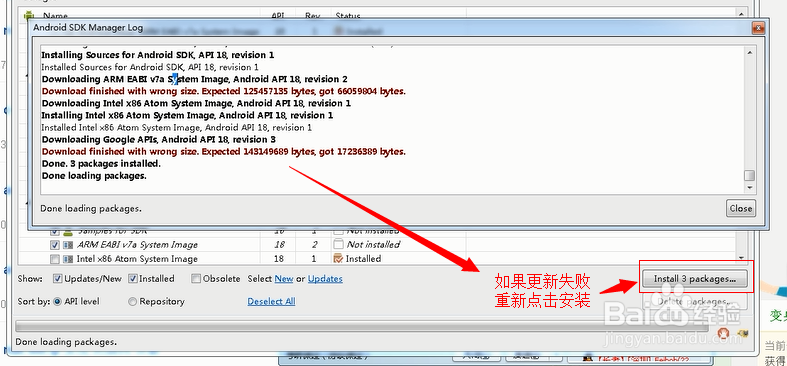Click the Installed status icon for Intel x86
787x366 pixels.
click(338, 259)
